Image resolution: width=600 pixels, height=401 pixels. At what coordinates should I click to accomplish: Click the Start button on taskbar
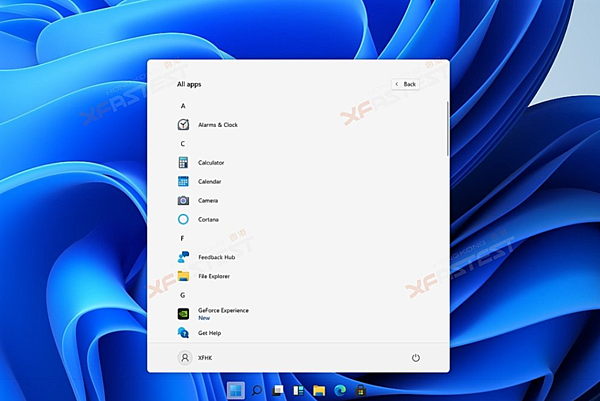(x=236, y=390)
